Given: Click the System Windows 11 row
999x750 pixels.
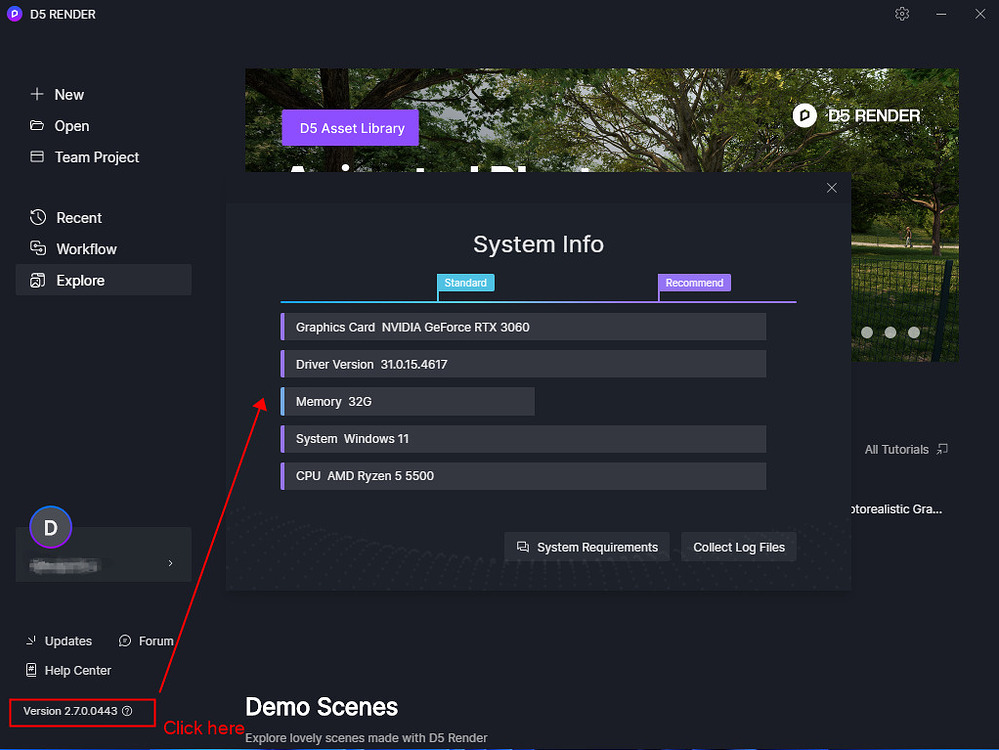Looking at the screenshot, I should (x=523, y=438).
